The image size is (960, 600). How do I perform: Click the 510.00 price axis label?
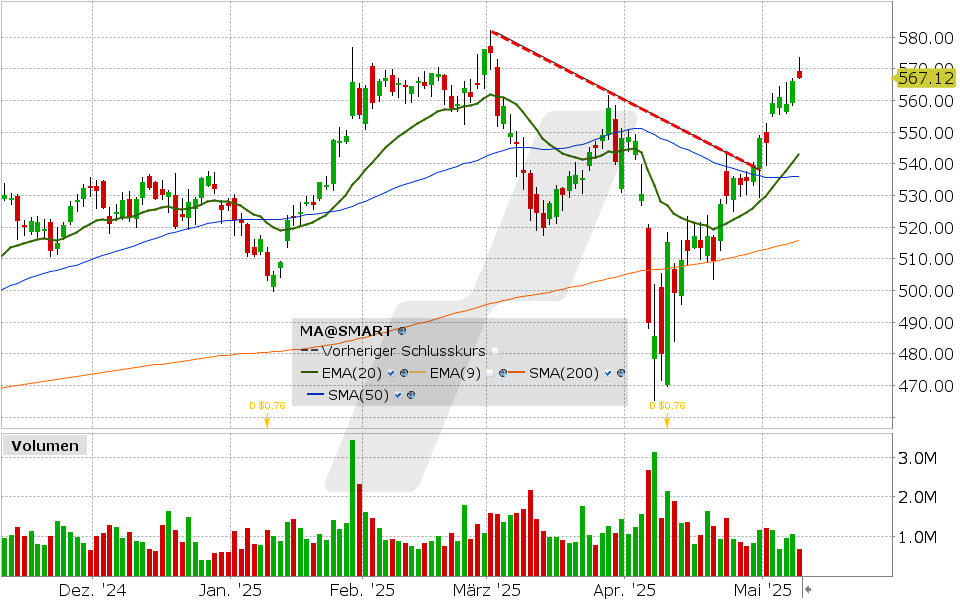point(925,259)
